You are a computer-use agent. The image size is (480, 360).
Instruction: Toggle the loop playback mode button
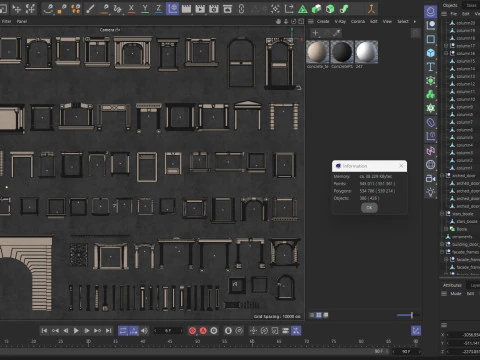click(123, 331)
